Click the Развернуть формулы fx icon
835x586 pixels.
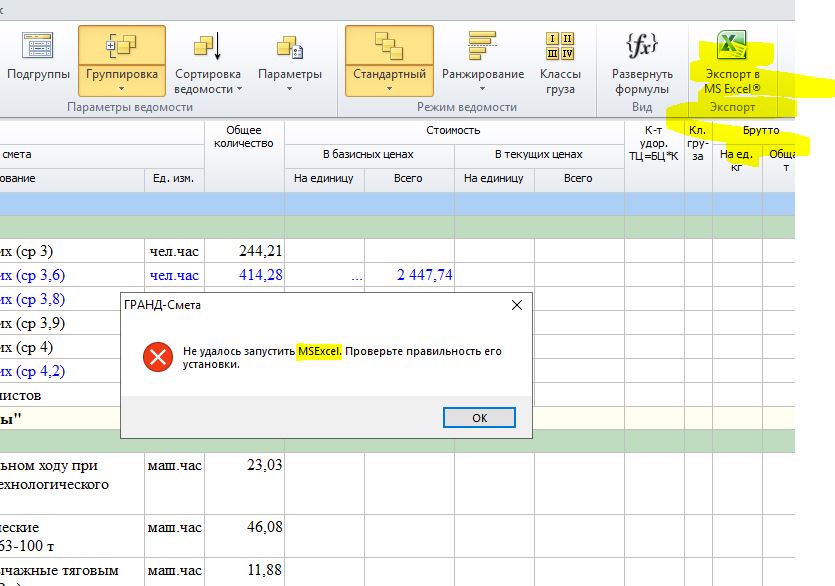pyautogui.click(x=642, y=45)
